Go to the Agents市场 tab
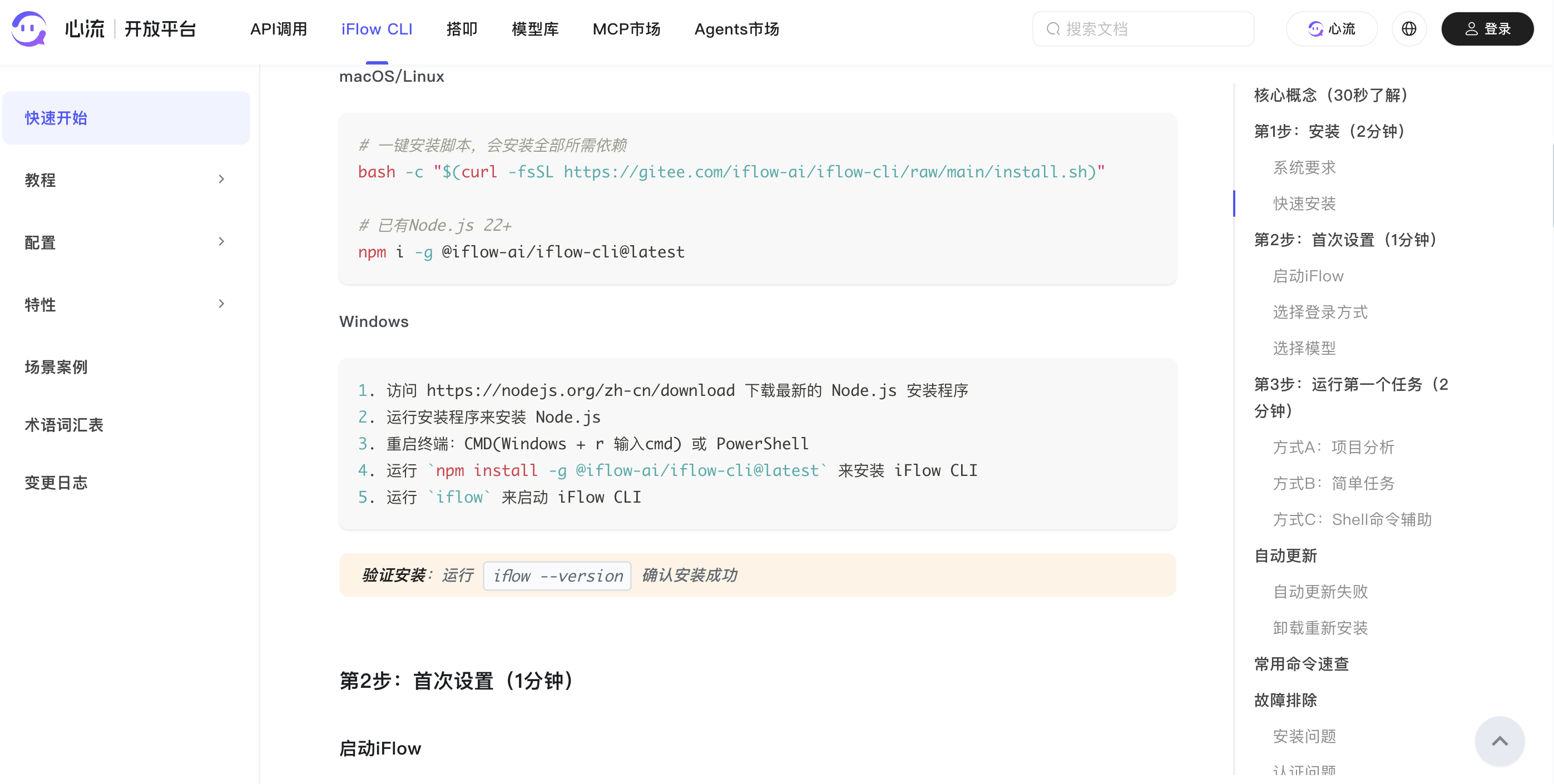1554x784 pixels. pyautogui.click(x=736, y=29)
